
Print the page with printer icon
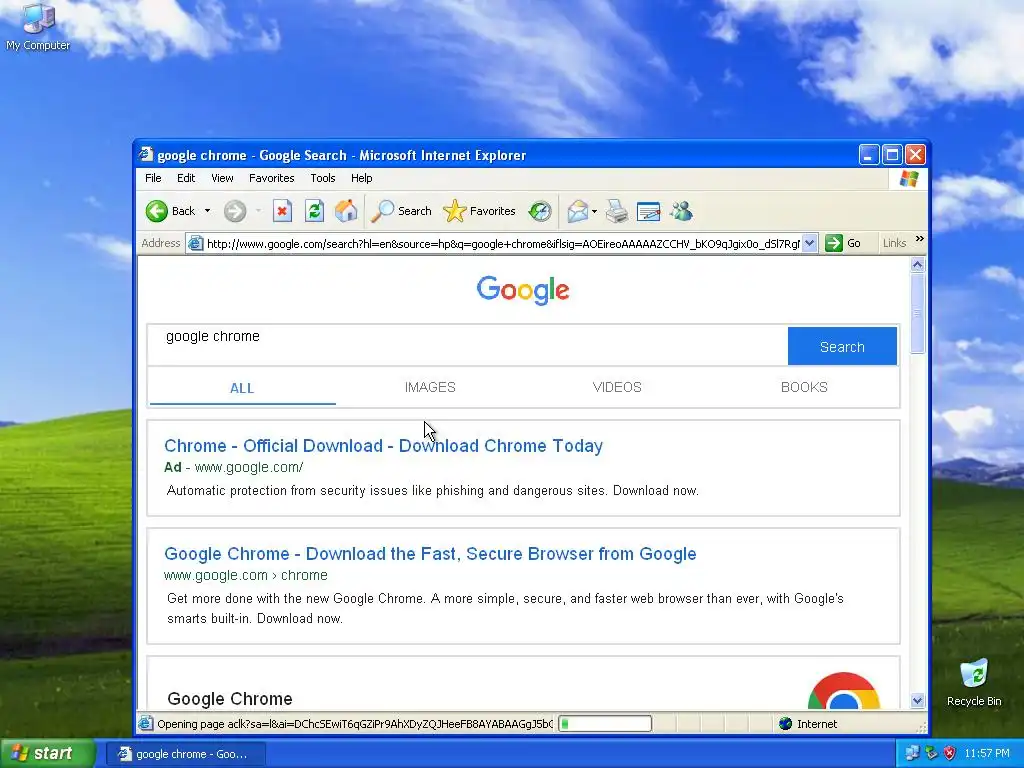616,211
